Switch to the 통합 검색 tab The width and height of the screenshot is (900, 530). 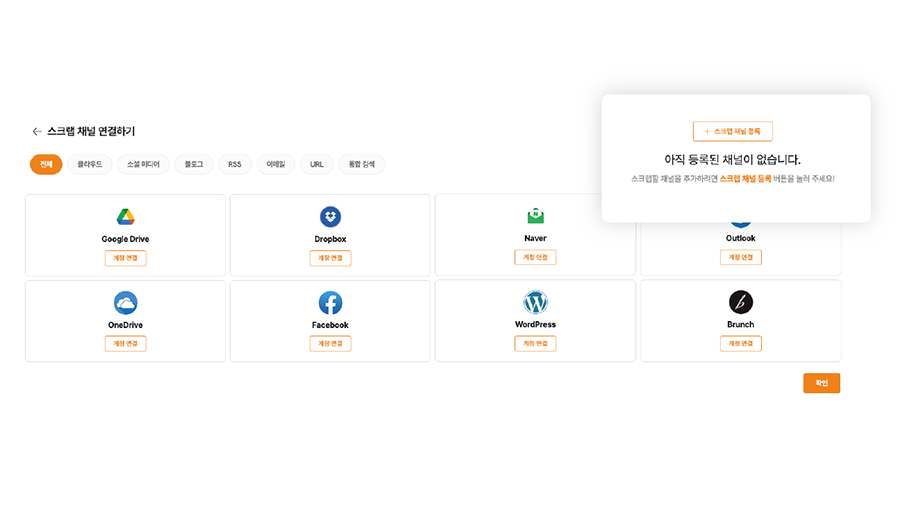[x=361, y=164]
